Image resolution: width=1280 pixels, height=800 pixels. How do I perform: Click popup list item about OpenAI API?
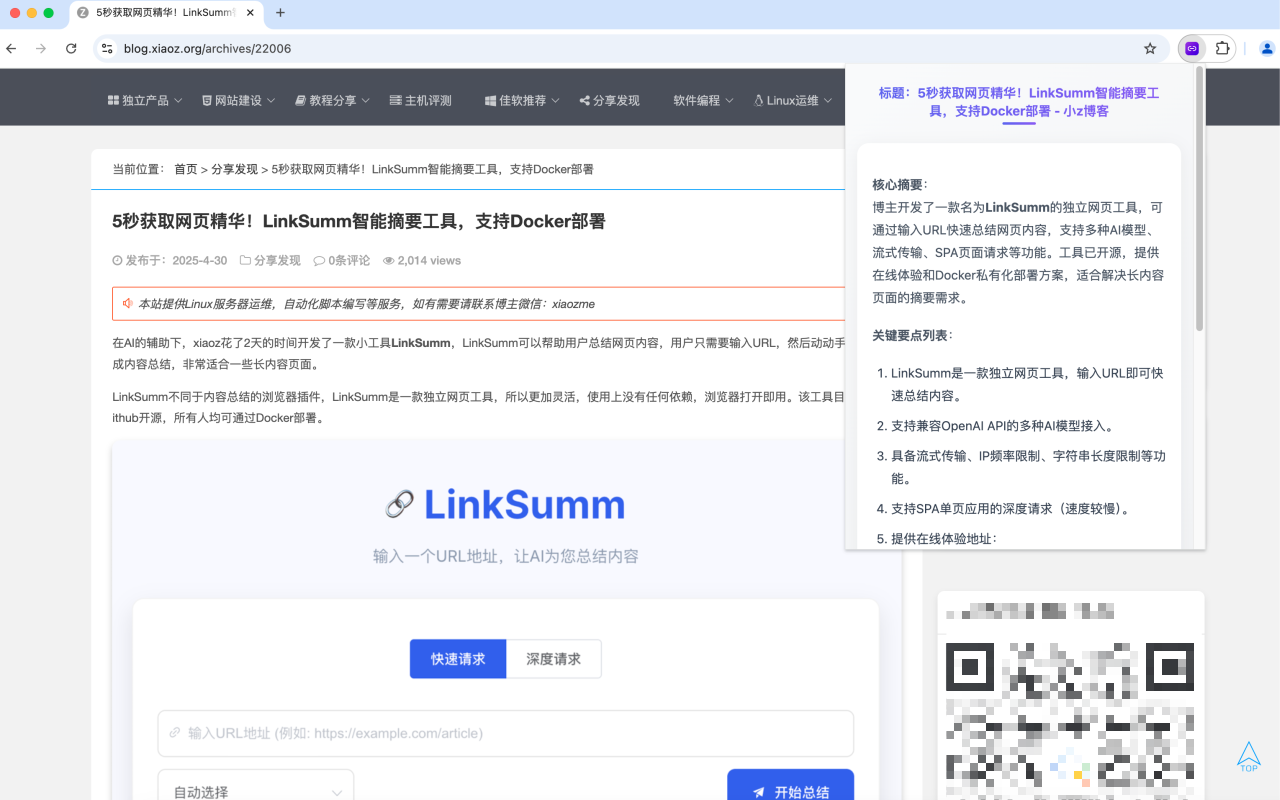click(x=1002, y=426)
